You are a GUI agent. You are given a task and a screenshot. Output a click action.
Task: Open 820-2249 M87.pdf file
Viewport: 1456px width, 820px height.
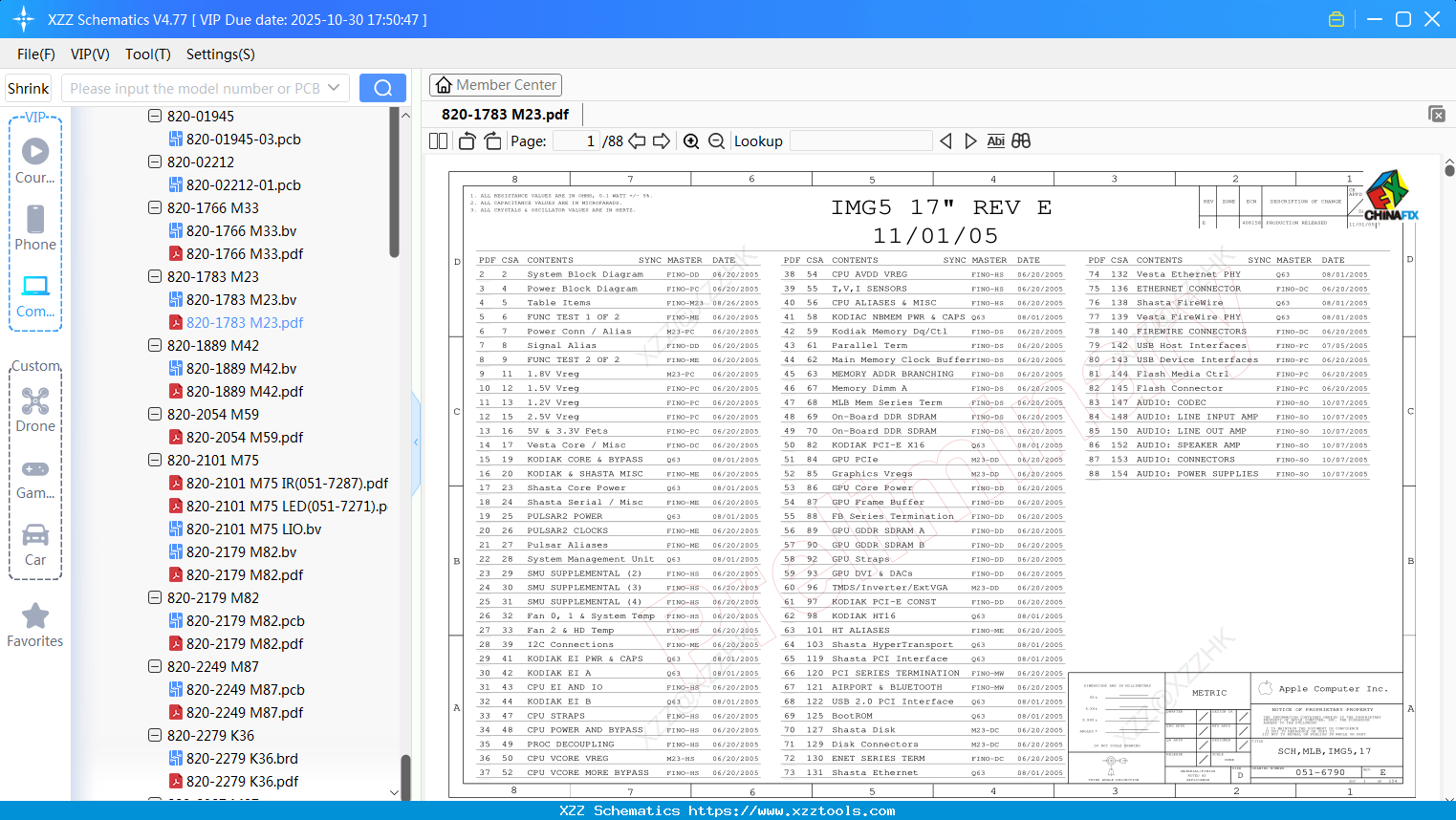pyautogui.click(x=236, y=712)
